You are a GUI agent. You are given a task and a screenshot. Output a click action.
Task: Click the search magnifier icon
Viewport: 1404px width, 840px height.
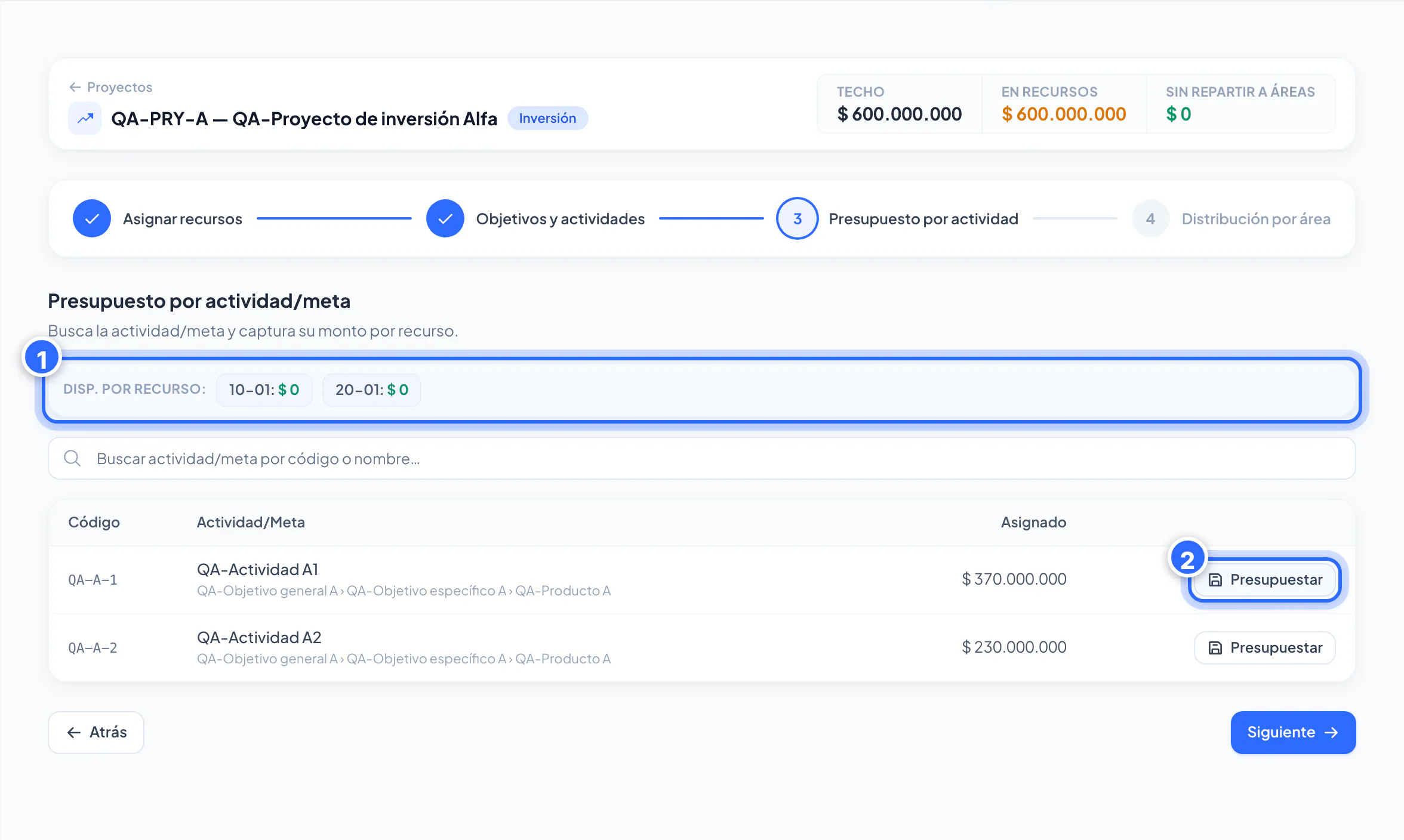(72, 458)
